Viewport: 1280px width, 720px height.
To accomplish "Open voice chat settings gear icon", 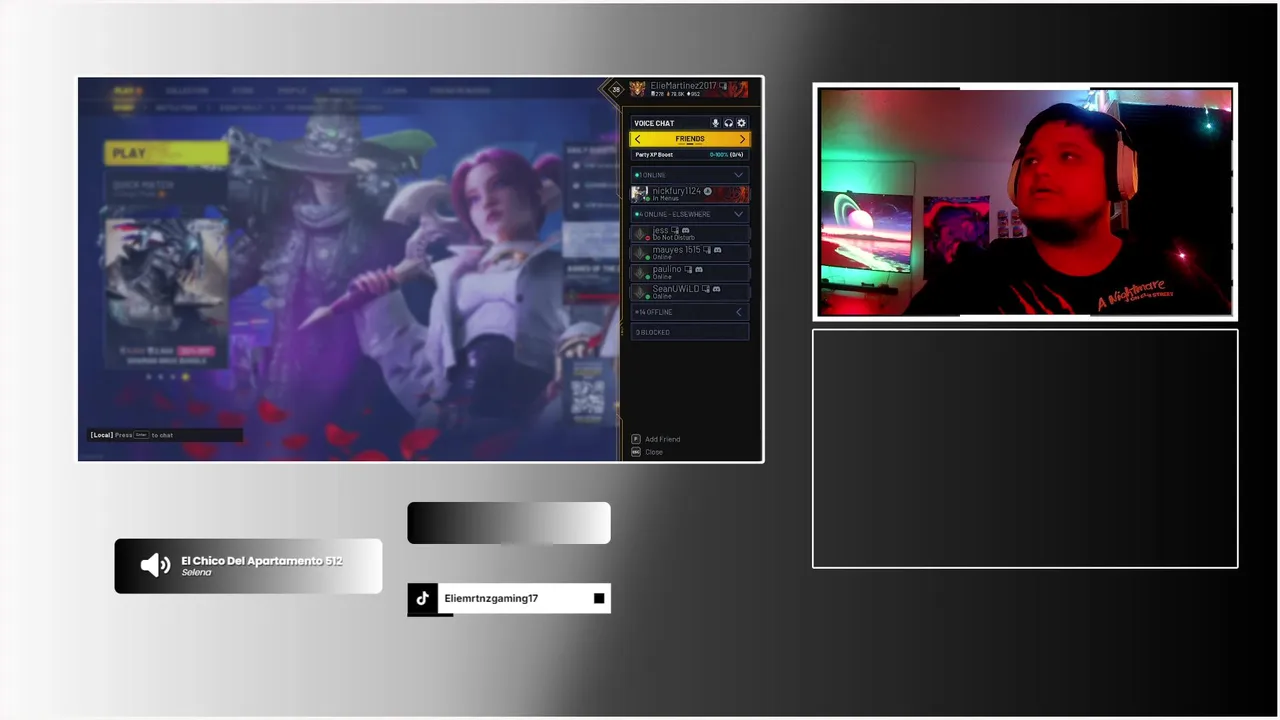I will pos(741,123).
